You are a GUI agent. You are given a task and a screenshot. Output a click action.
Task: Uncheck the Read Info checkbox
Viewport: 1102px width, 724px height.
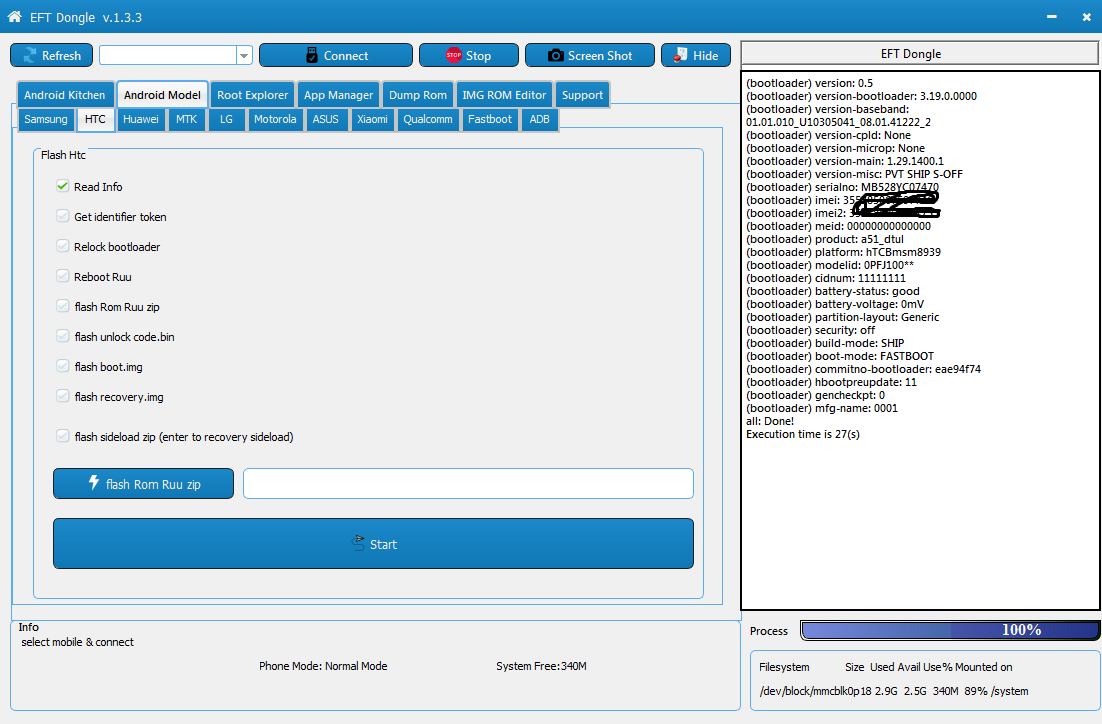point(63,186)
